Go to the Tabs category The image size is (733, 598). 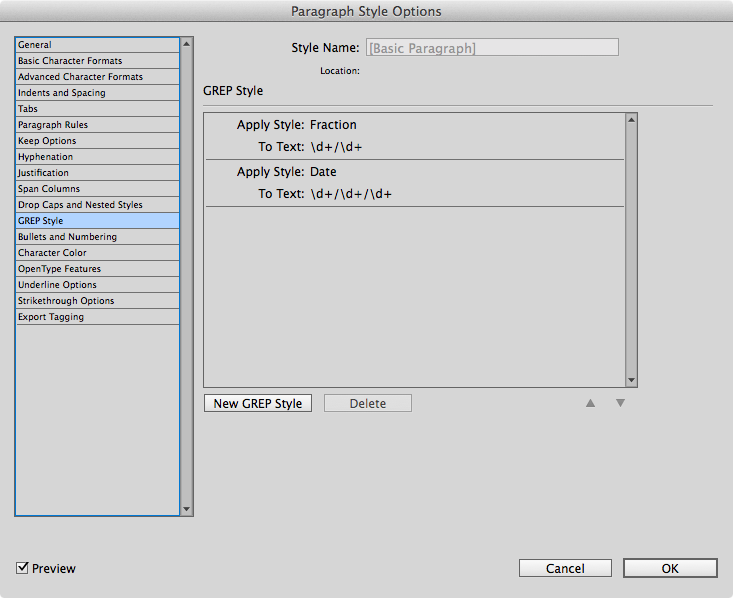(x=97, y=108)
